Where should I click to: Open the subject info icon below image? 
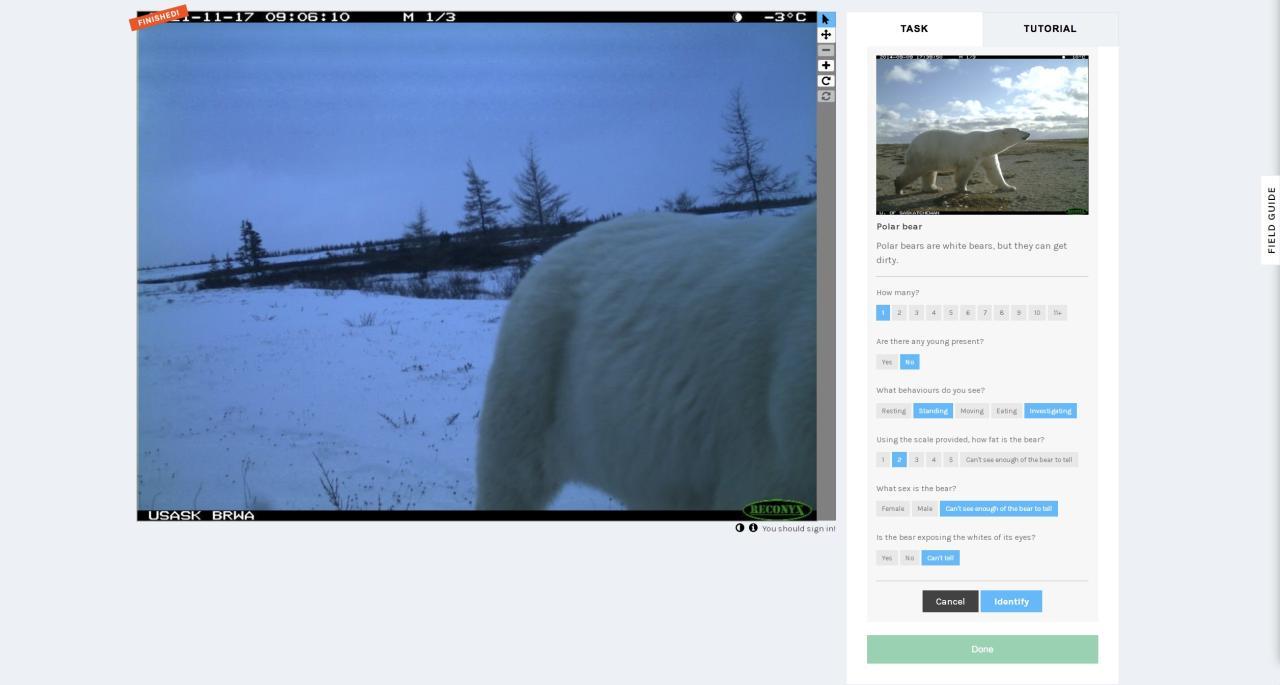(753, 528)
